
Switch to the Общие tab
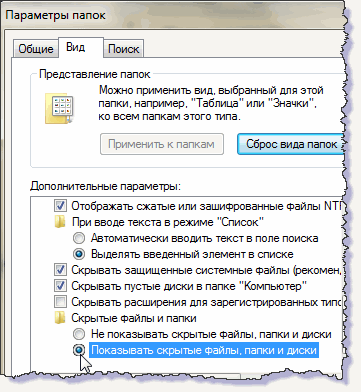click(36, 49)
